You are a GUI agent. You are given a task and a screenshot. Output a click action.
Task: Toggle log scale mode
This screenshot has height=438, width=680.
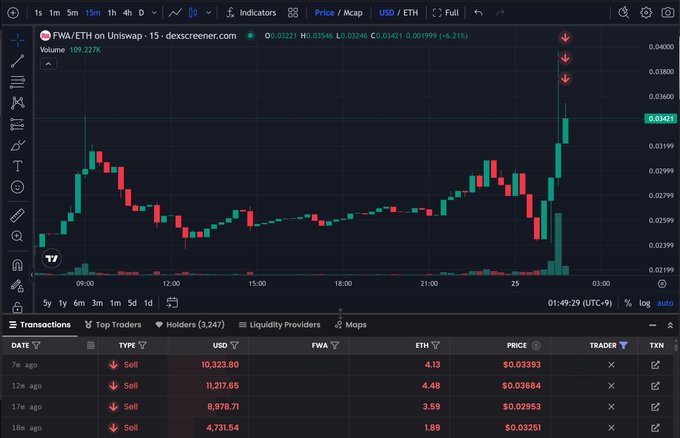click(644, 303)
